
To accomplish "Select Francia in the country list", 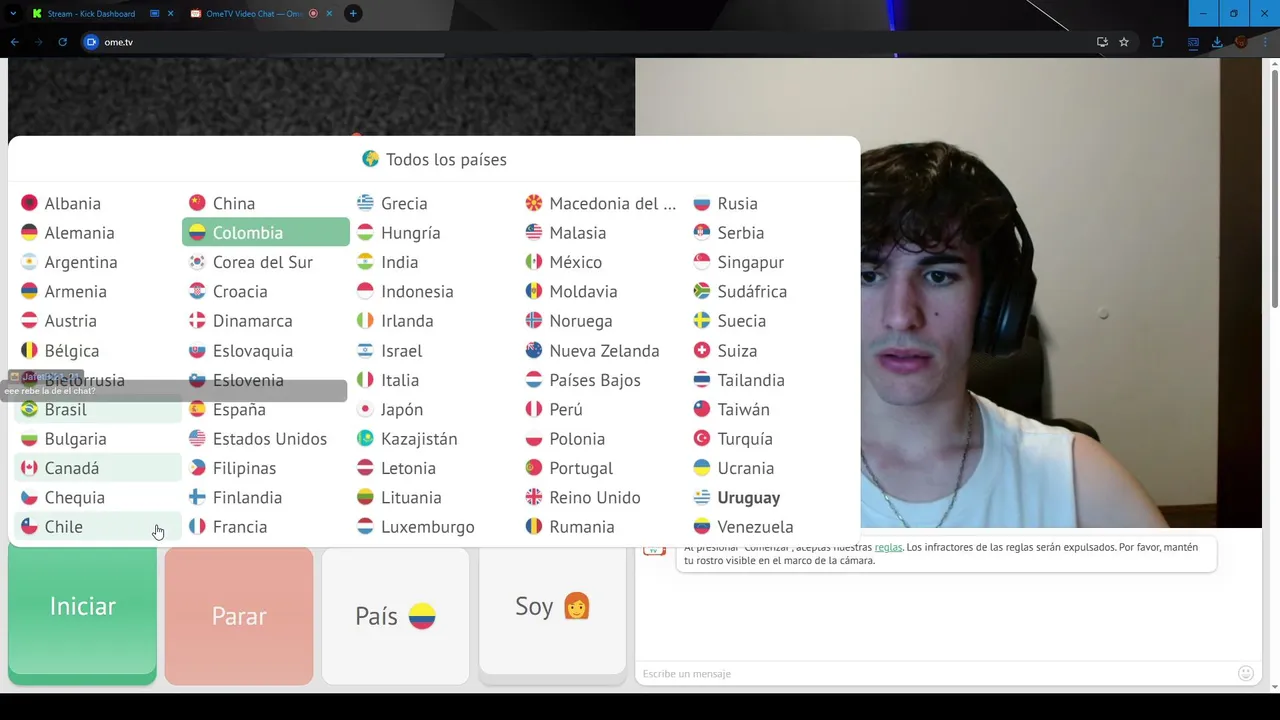I will [x=265, y=526].
